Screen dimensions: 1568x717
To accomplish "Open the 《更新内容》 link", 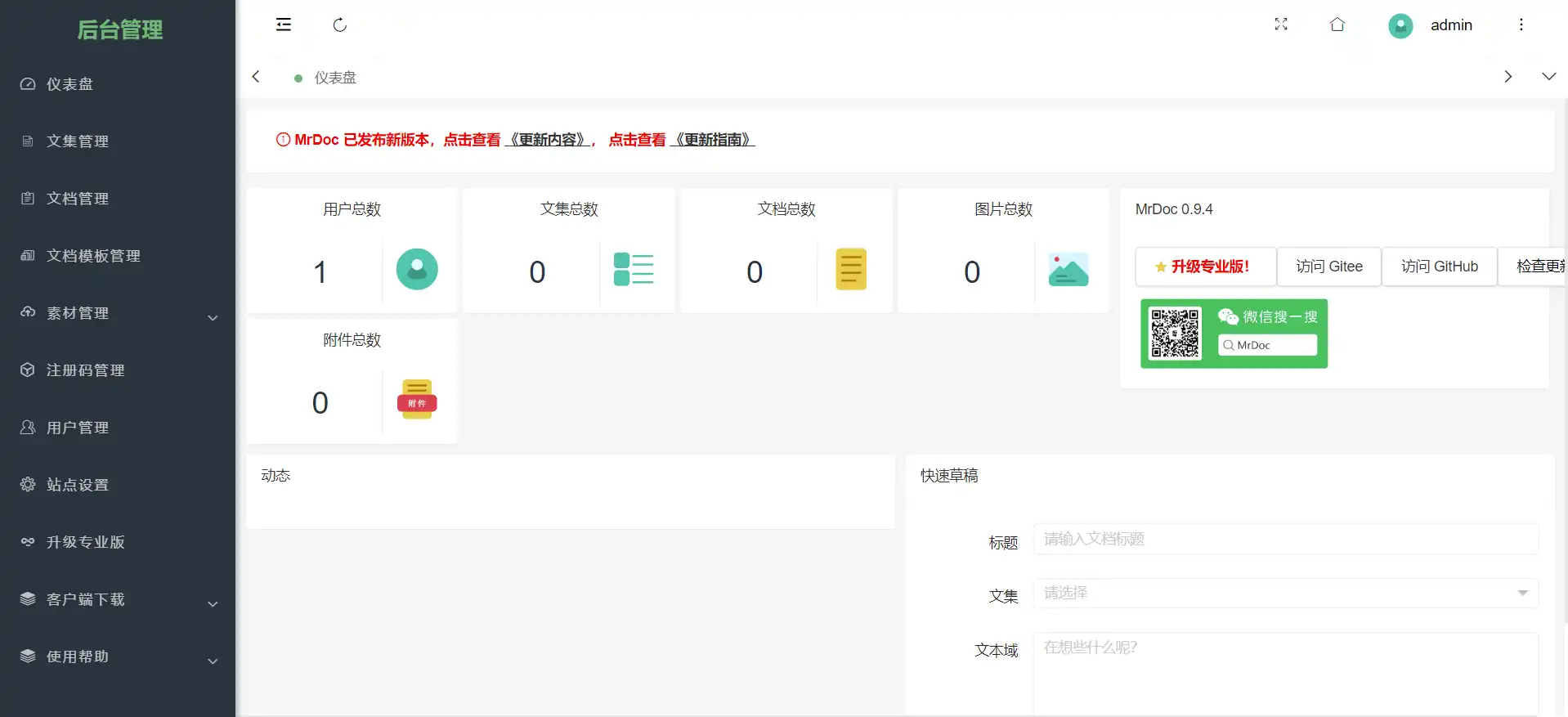I will click(x=548, y=140).
